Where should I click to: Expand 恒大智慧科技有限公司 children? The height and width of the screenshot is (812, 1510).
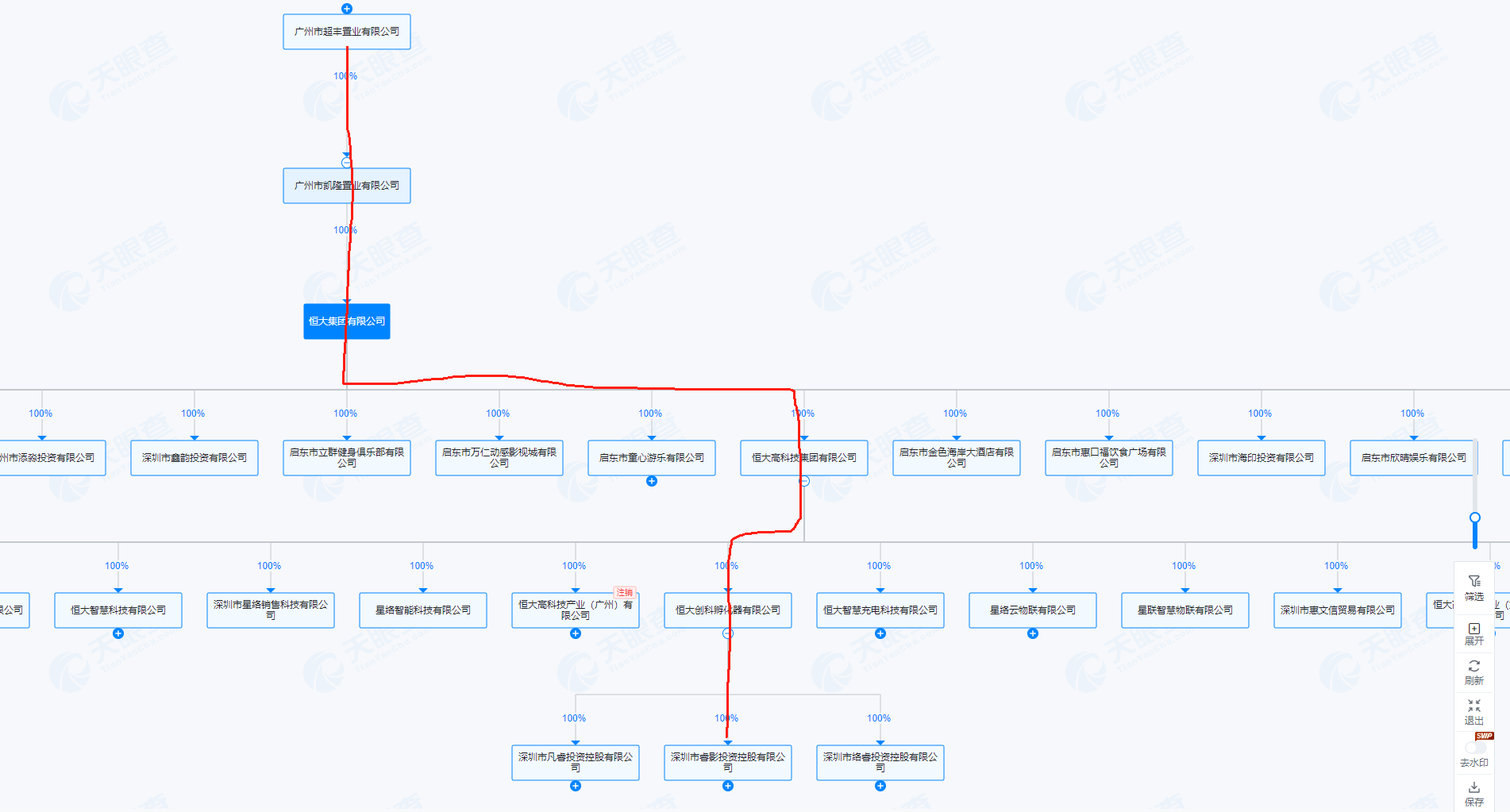tap(118, 633)
